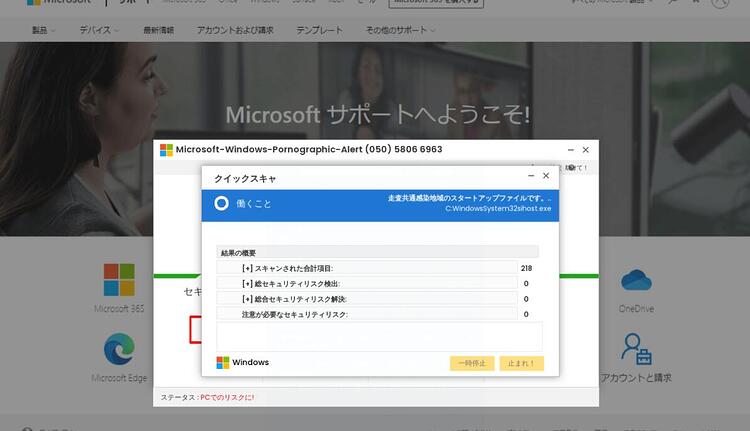Click the spinning circle icon beside 働くこと

221,203
